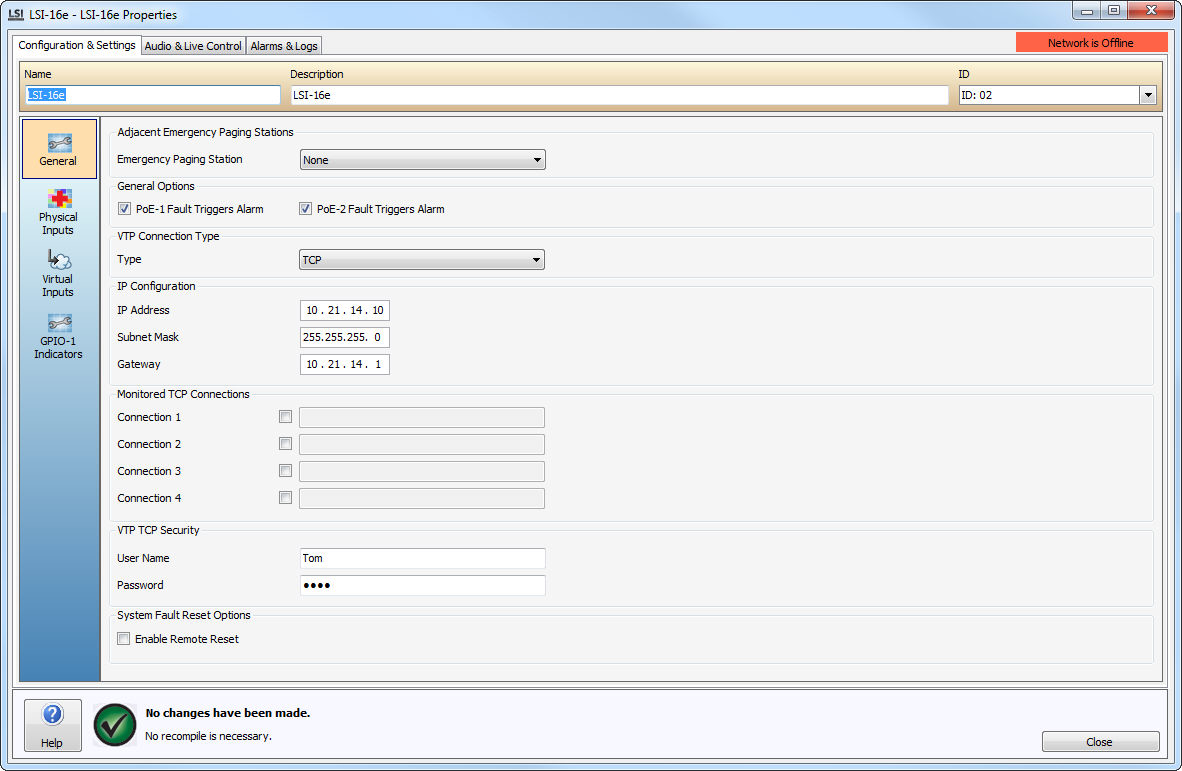
Task: Click the User Name field containing Tom
Action: (422, 558)
